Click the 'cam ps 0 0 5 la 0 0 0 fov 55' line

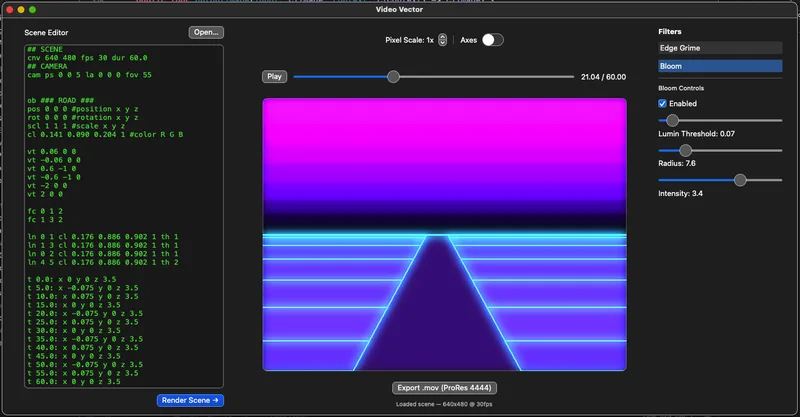click(x=89, y=75)
